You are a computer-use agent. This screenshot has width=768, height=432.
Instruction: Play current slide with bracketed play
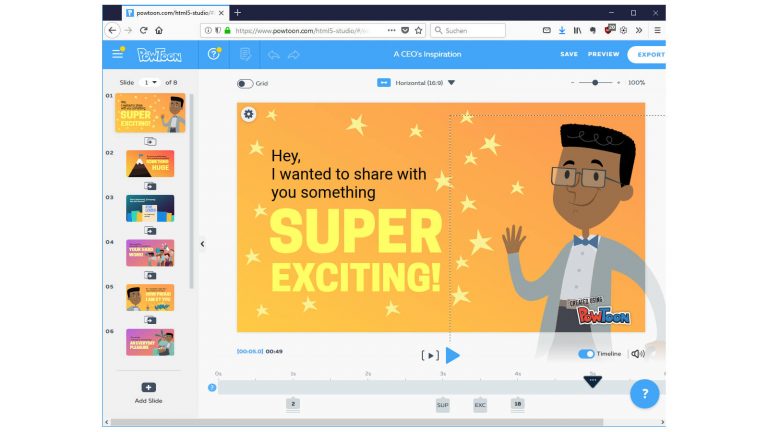[x=430, y=355]
